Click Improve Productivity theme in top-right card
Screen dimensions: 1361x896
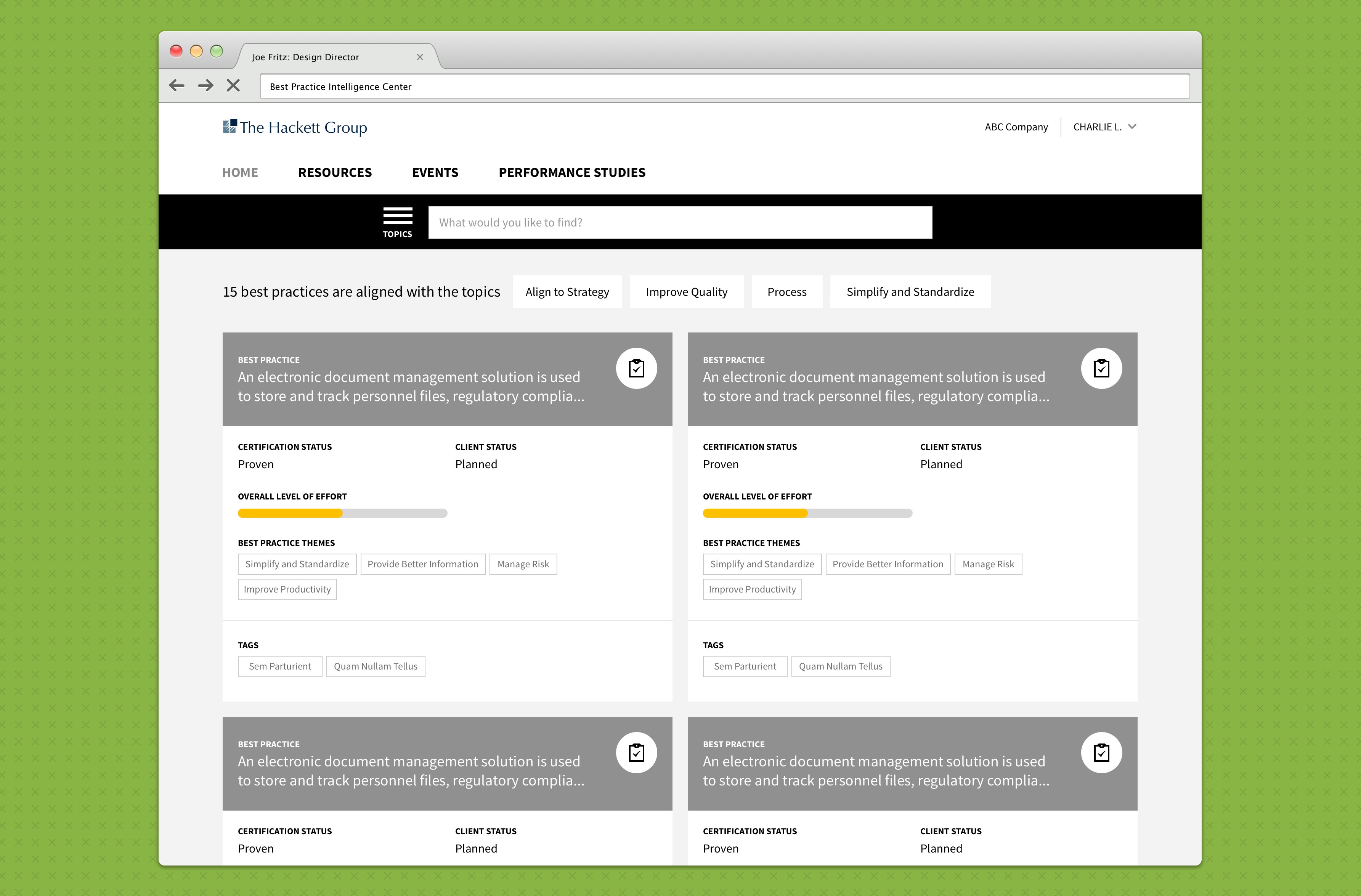click(x=752, y=589)
